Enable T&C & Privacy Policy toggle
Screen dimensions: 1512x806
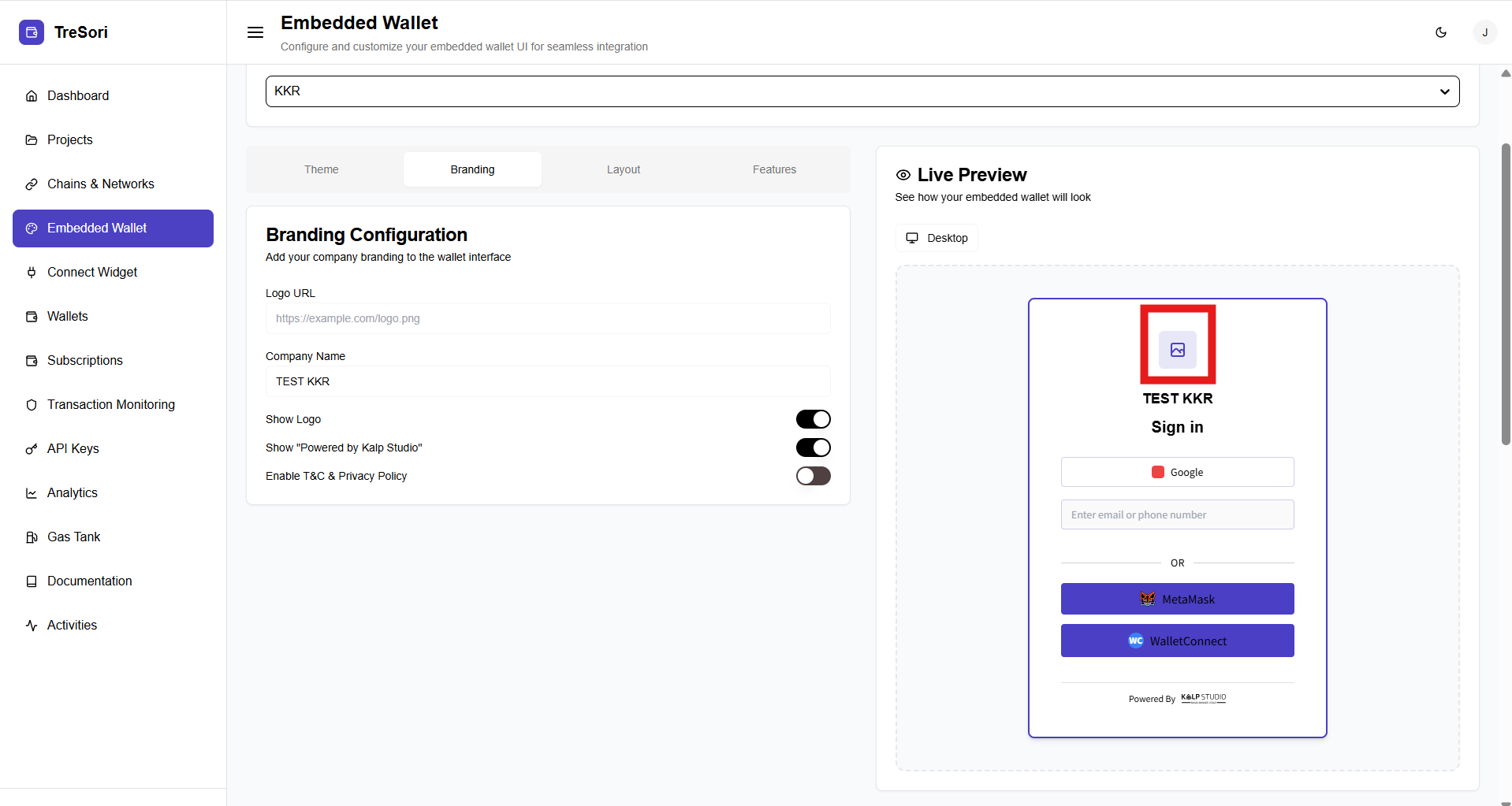(x=813, y=476)
